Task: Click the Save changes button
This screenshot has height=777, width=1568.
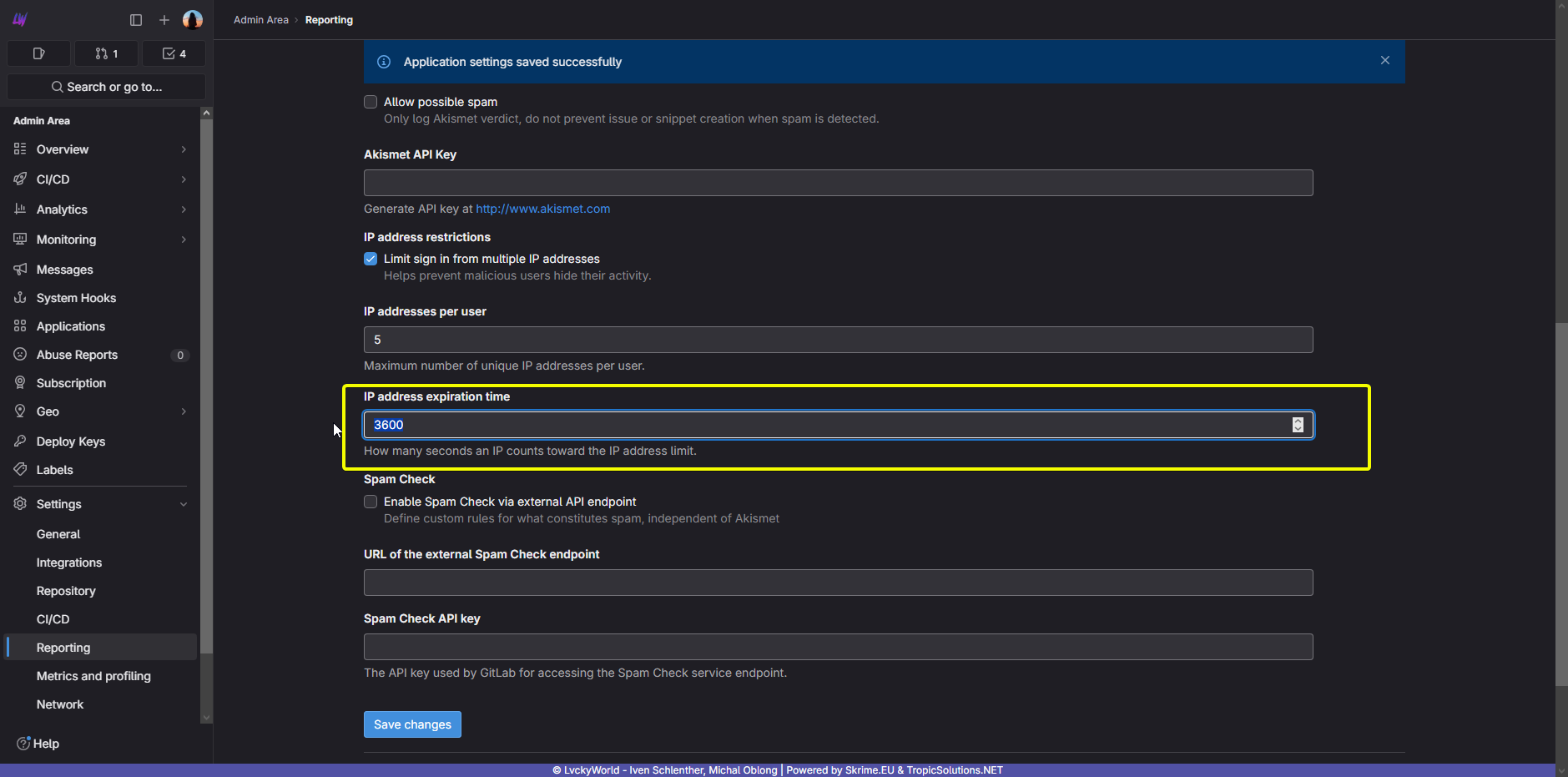Action: point(412,724)
